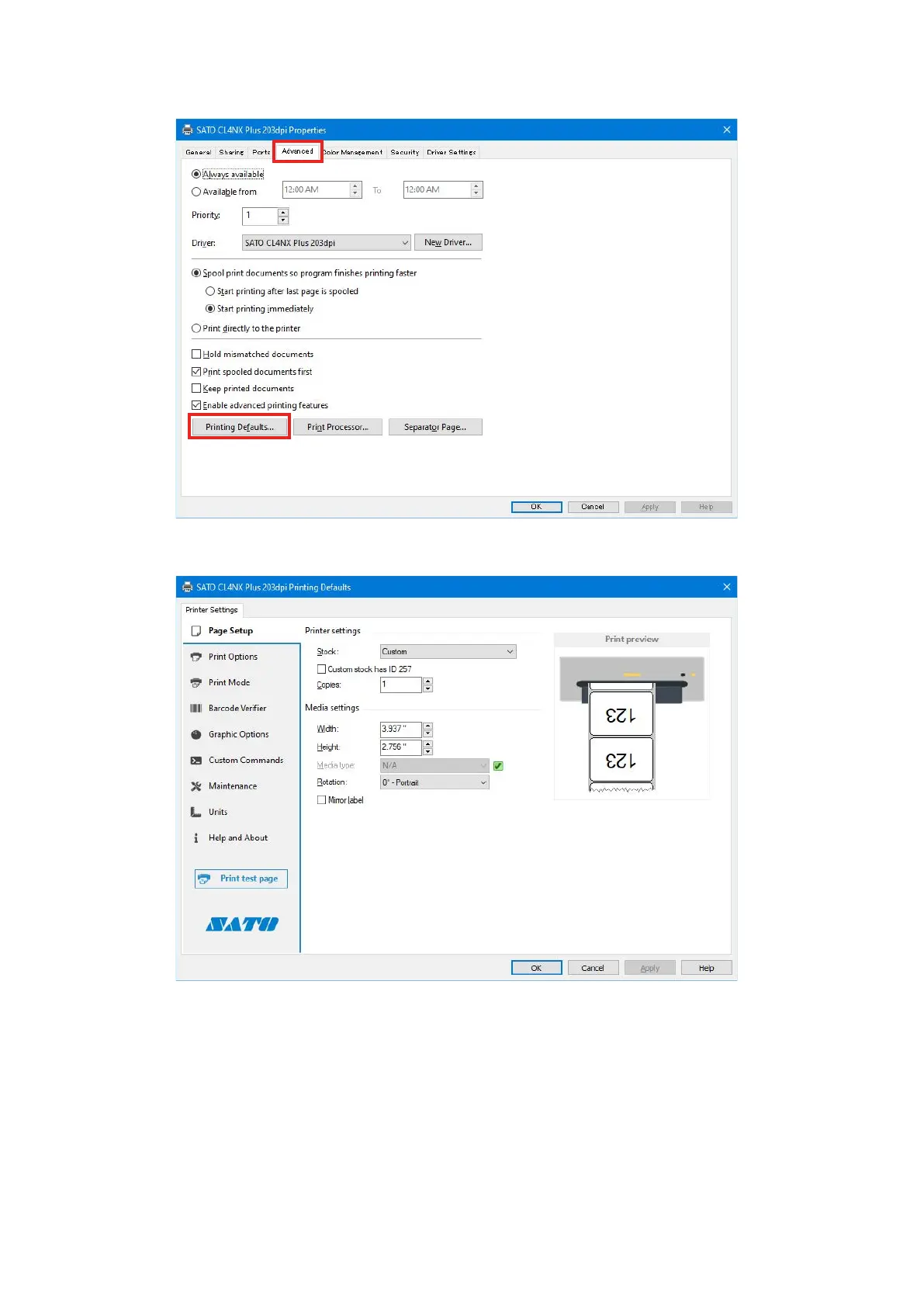Screen dimensions: 924x1307
Task: Click the Print Processor button
Action: coord(337,427)
